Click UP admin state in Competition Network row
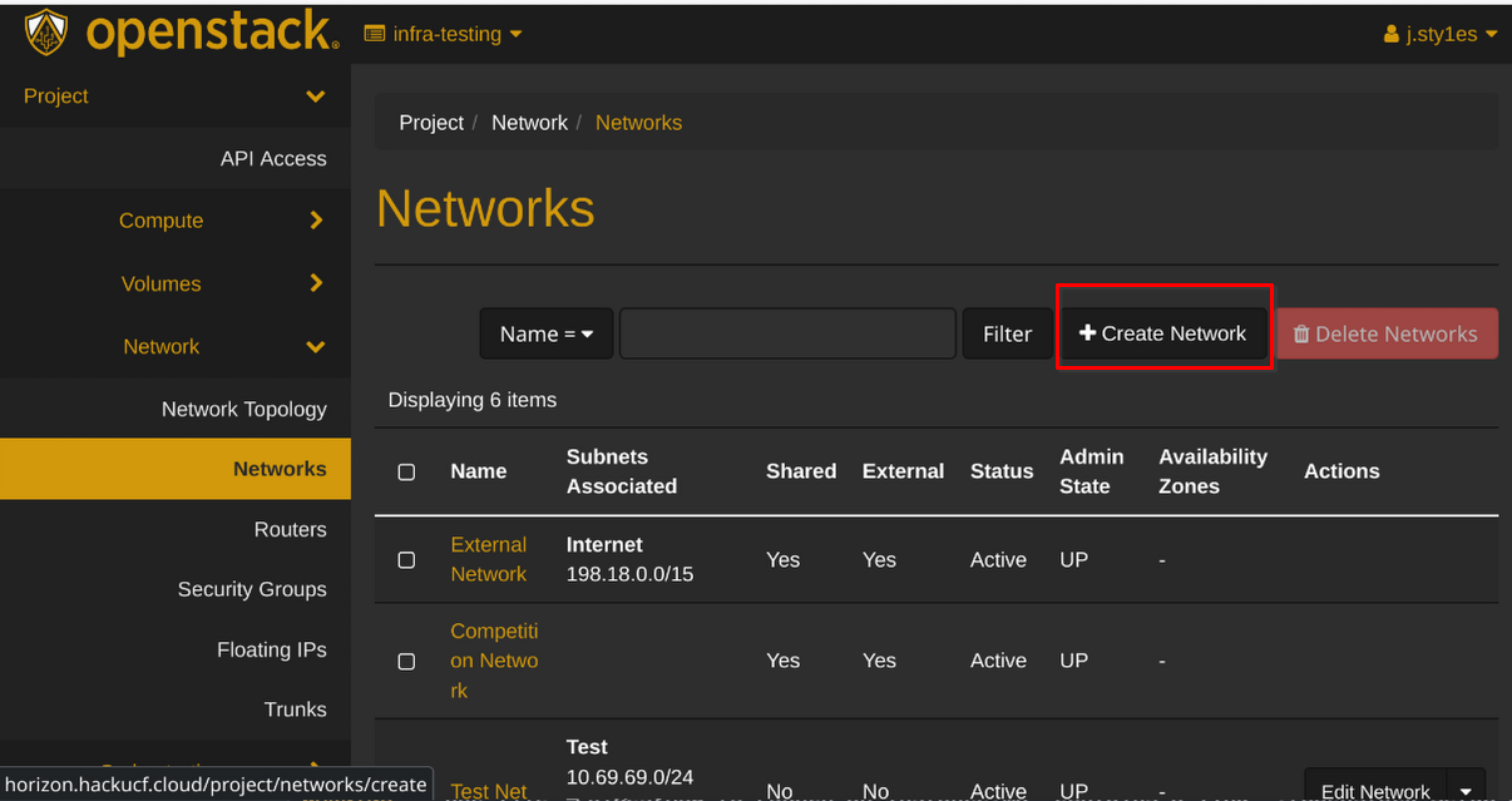This screenshot has width=1512, height=801. (1073, 661)
